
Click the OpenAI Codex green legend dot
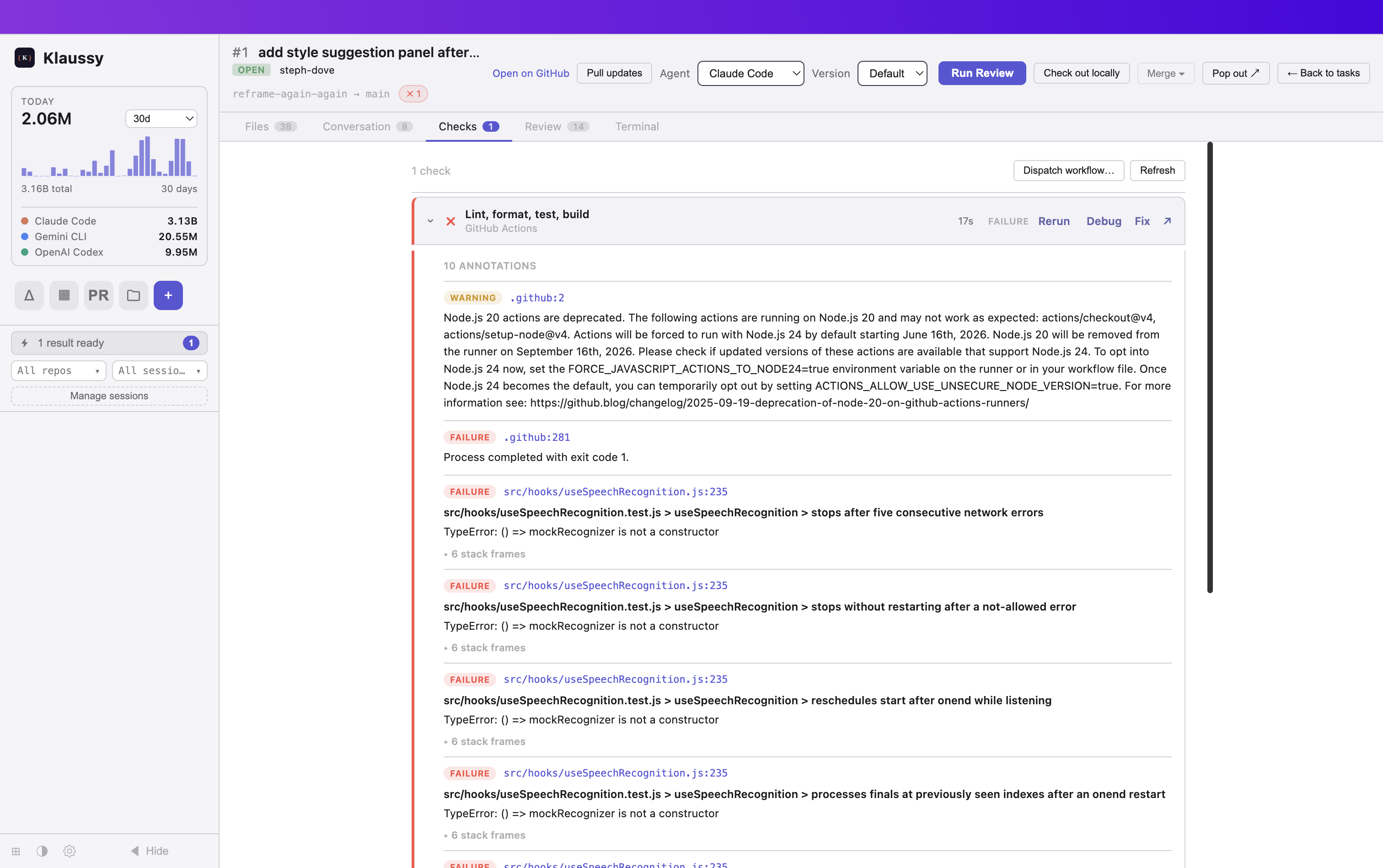[x=25, y=252]
